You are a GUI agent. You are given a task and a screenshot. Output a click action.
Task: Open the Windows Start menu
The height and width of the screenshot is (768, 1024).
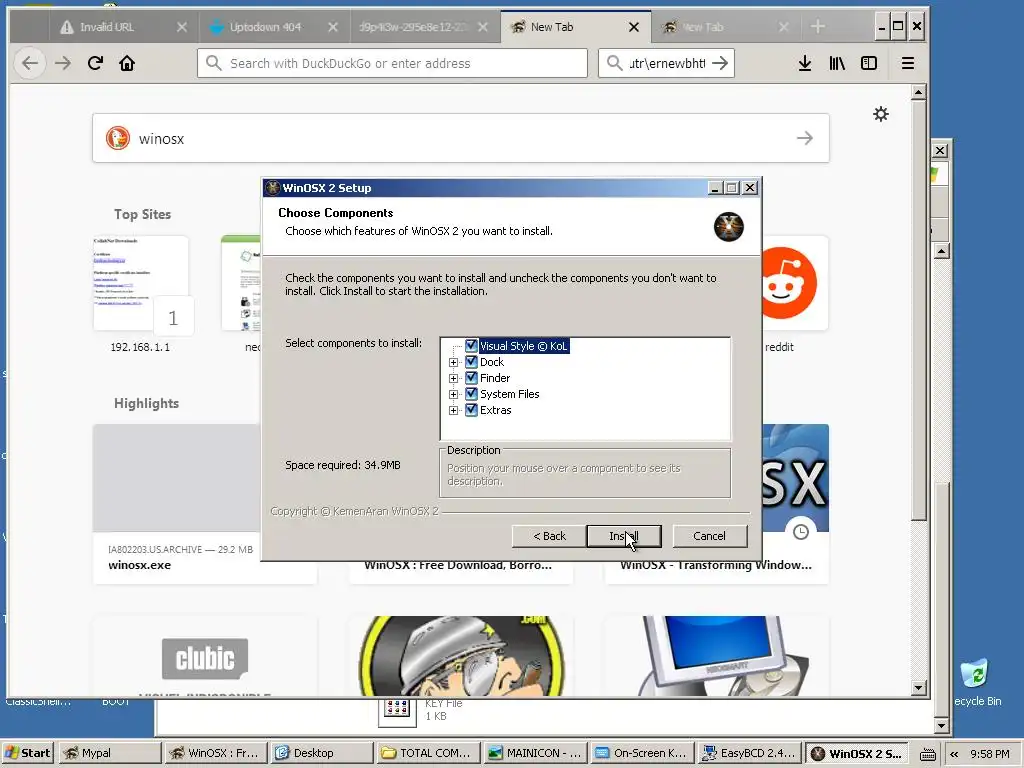28,753
